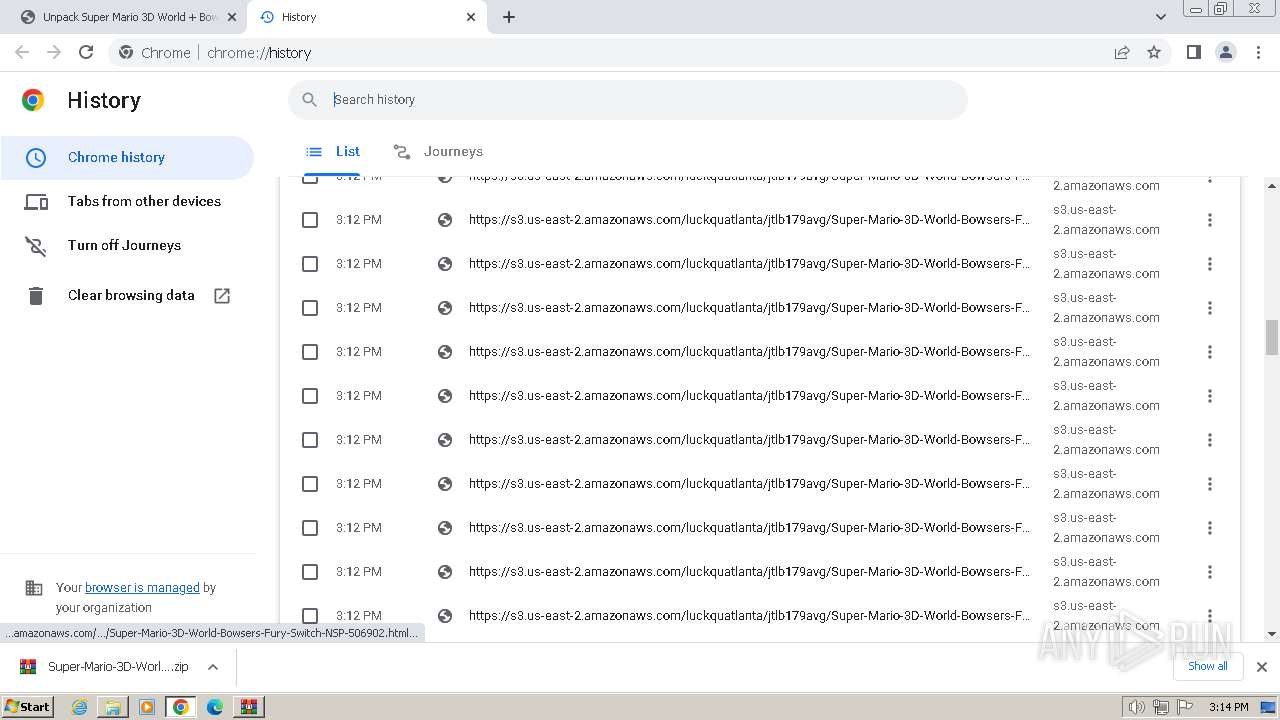Click the scrollbar down arrow
Image resolution: width=1280 pixels, height=720 pixels.
coord(1272,634)
